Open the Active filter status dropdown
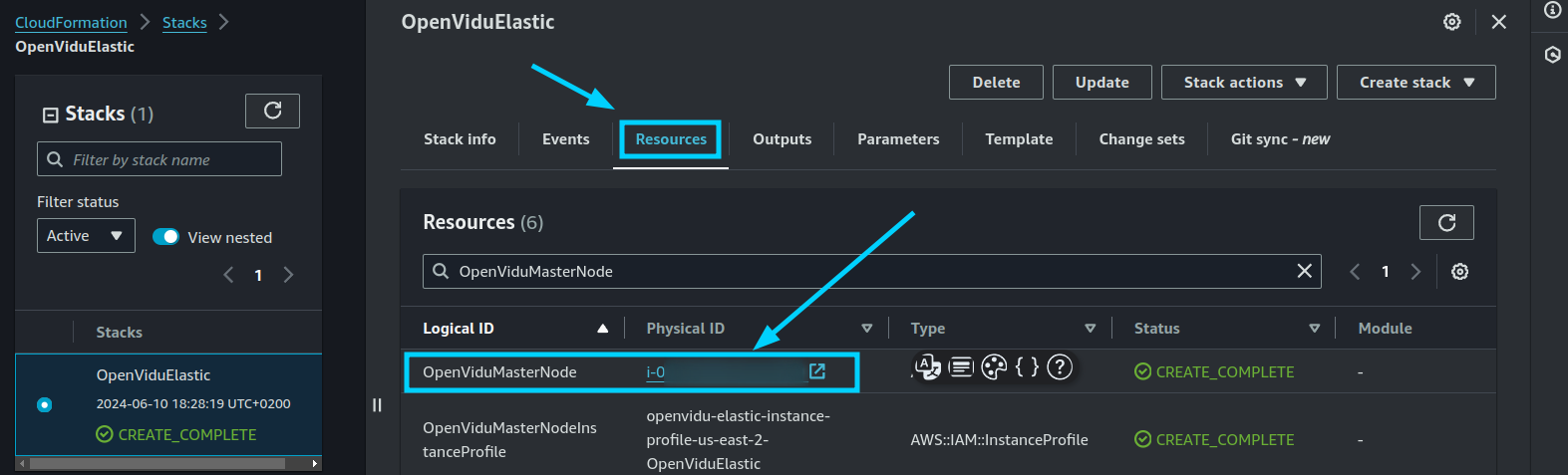 coord(86,236)
